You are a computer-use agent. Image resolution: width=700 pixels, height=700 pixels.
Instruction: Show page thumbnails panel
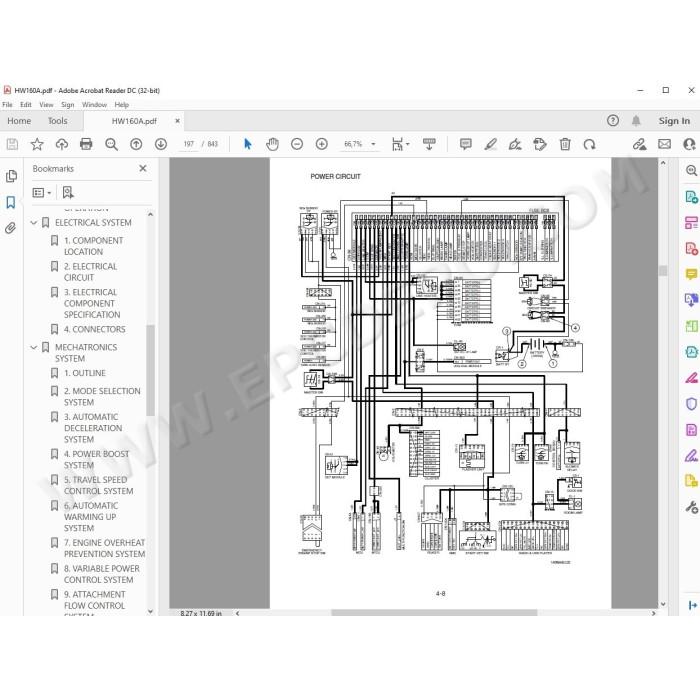point(11,176)
